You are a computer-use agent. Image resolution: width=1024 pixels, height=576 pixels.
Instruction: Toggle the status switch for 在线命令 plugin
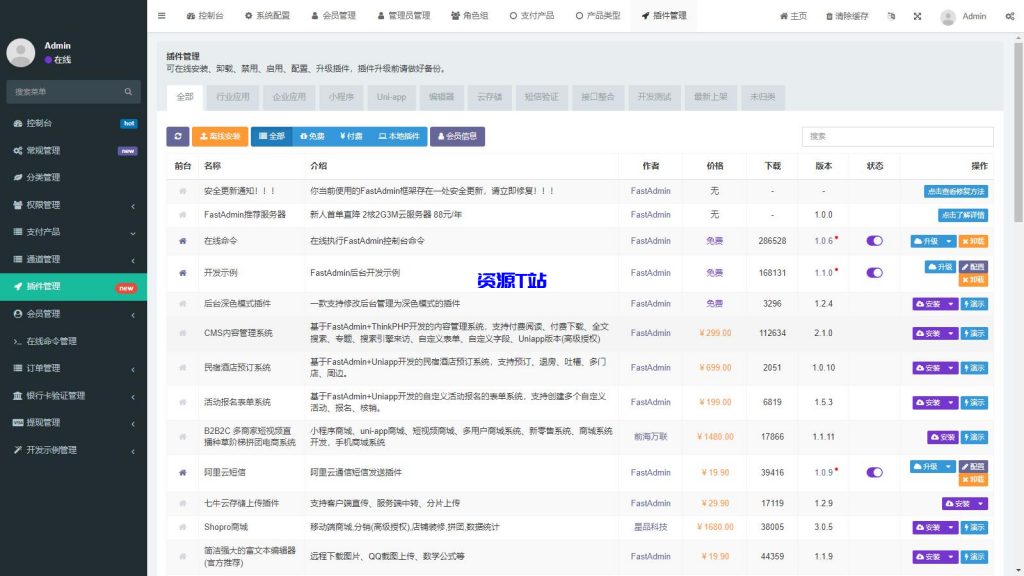point(874,240)
